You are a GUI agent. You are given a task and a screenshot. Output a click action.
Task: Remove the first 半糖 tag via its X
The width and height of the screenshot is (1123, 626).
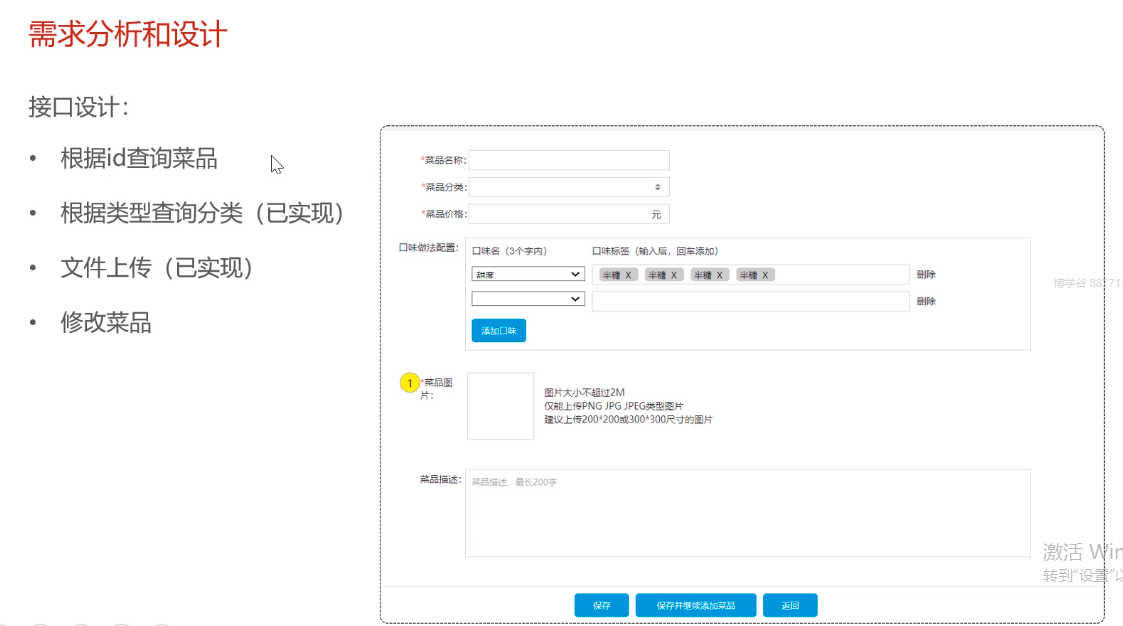pyautogui.click(x=628, y=275)
